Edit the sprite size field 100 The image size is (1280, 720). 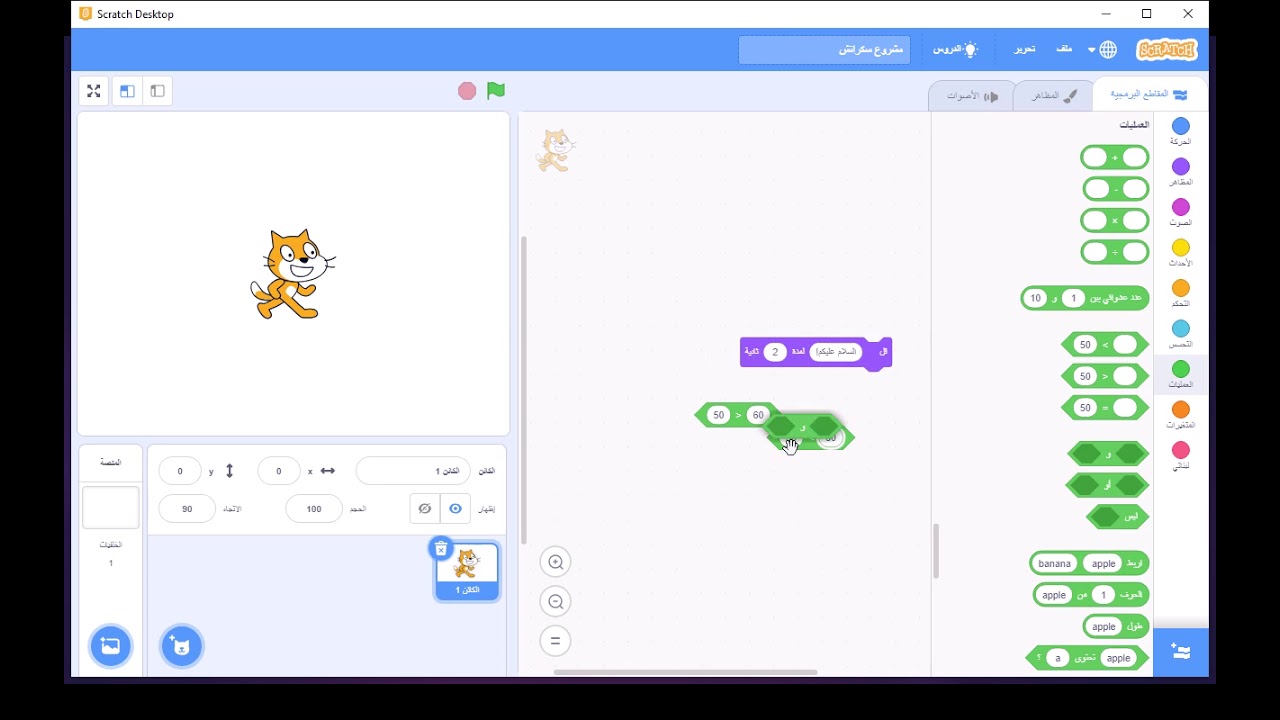[314, 509]
